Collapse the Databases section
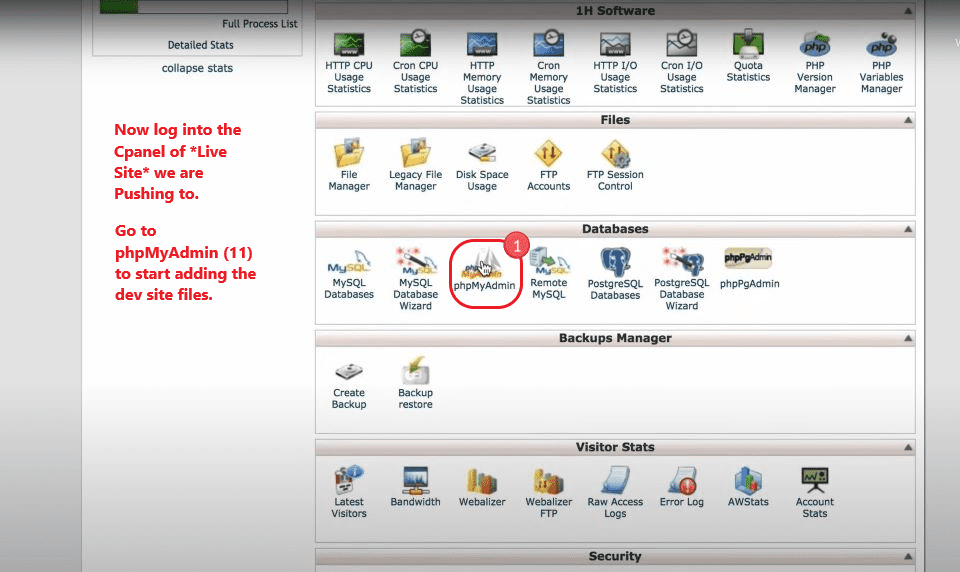The height and width of the screenshot is (572, 960). pos(908,229)
